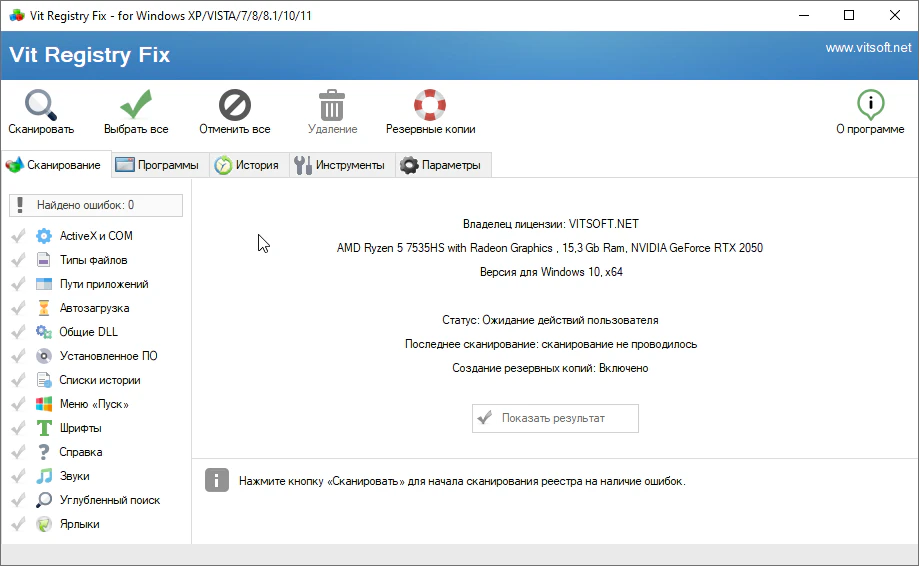Toggle the checkmark for Углубленный поиск
919x566 pixels.
coord(18,500)
